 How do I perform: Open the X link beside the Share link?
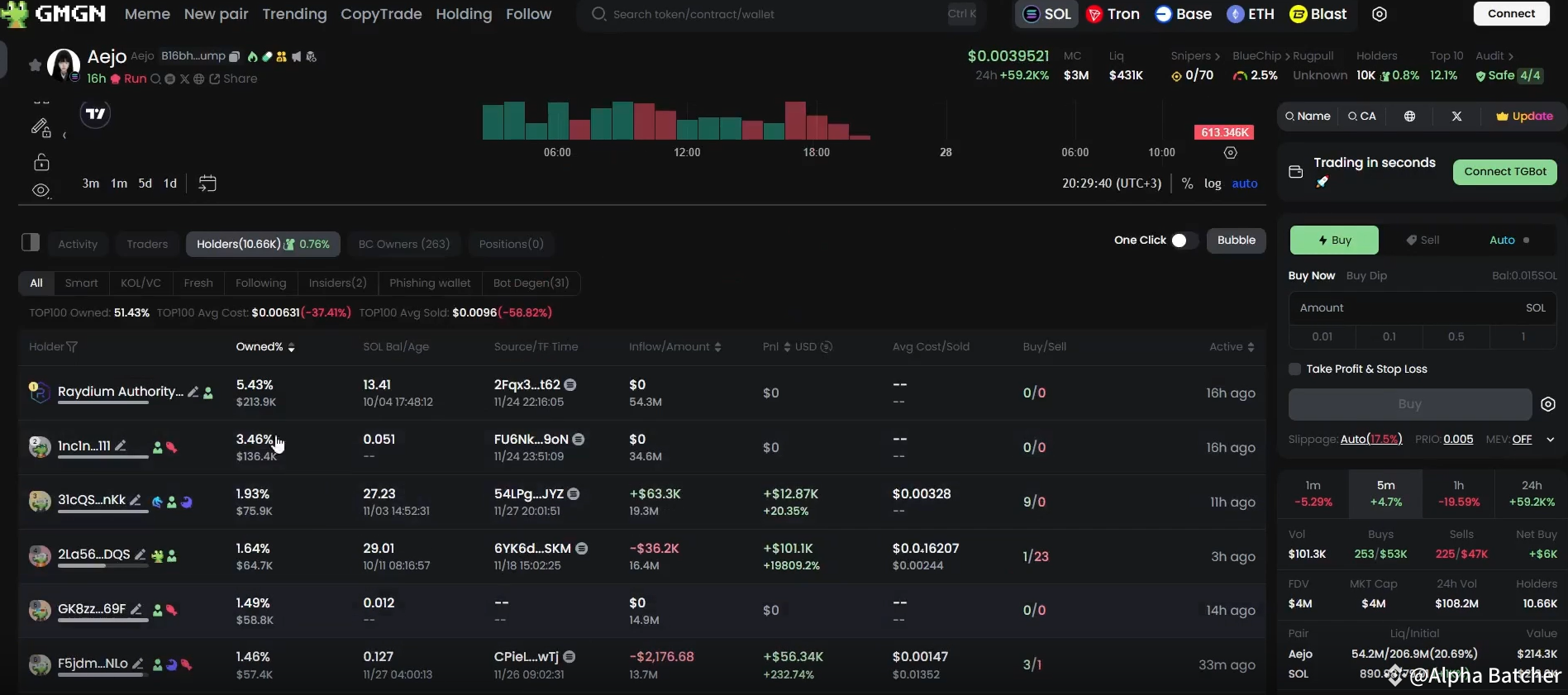(x=184, y=79)
